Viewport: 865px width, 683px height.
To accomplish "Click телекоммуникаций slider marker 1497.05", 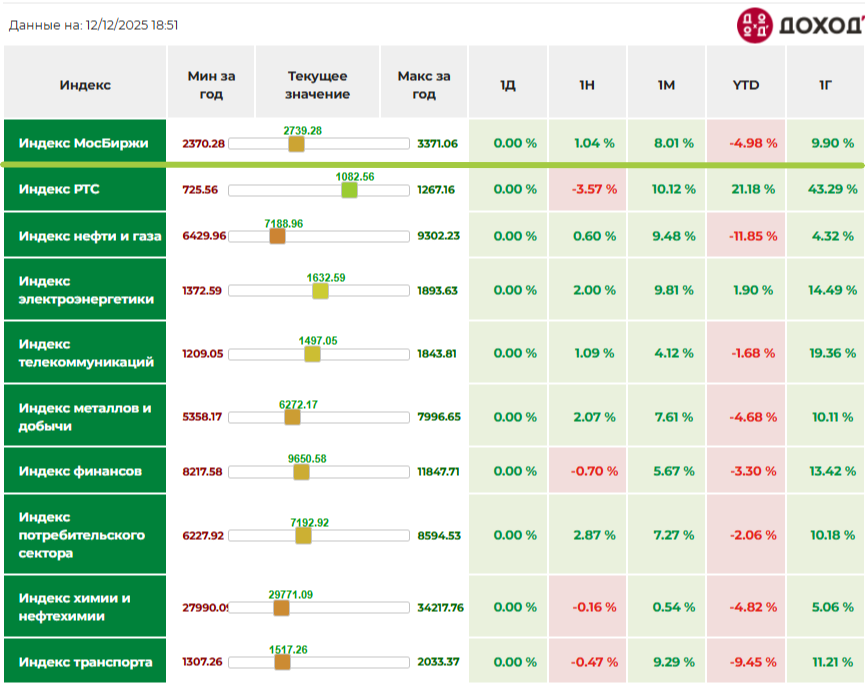I will click(x=312, y=354).
